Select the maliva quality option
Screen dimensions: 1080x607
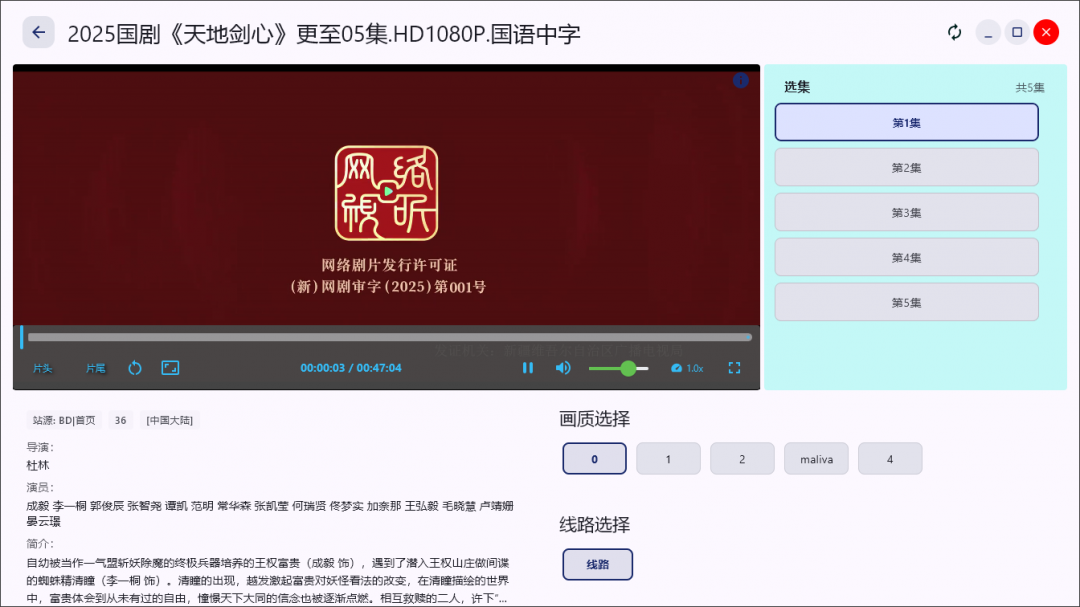point(816,458)
